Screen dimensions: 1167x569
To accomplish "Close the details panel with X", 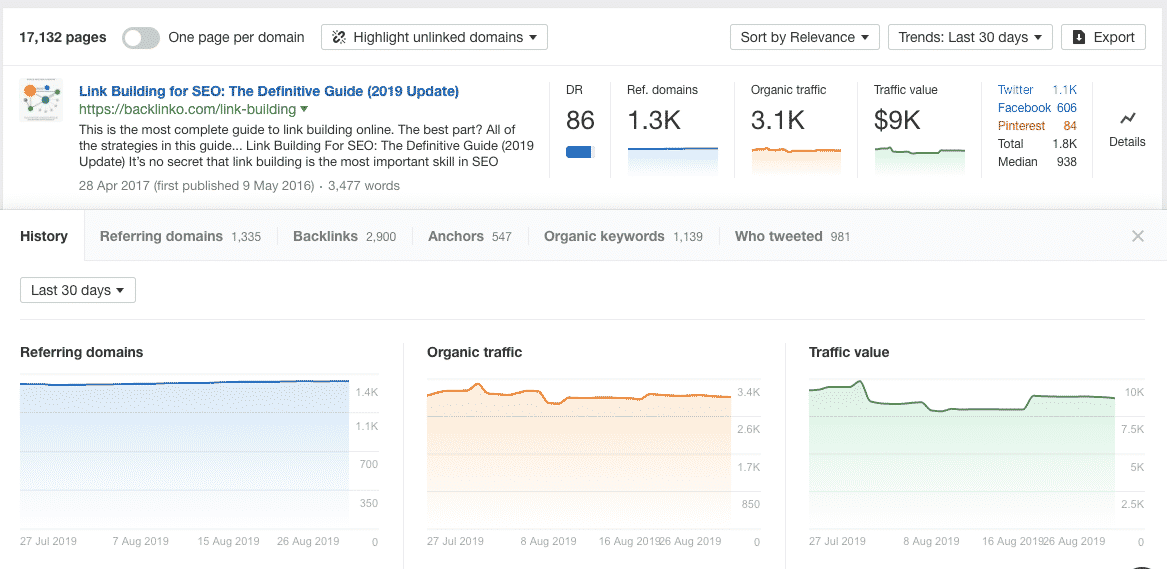I will pyautogui.click(x=1137, y=237).
